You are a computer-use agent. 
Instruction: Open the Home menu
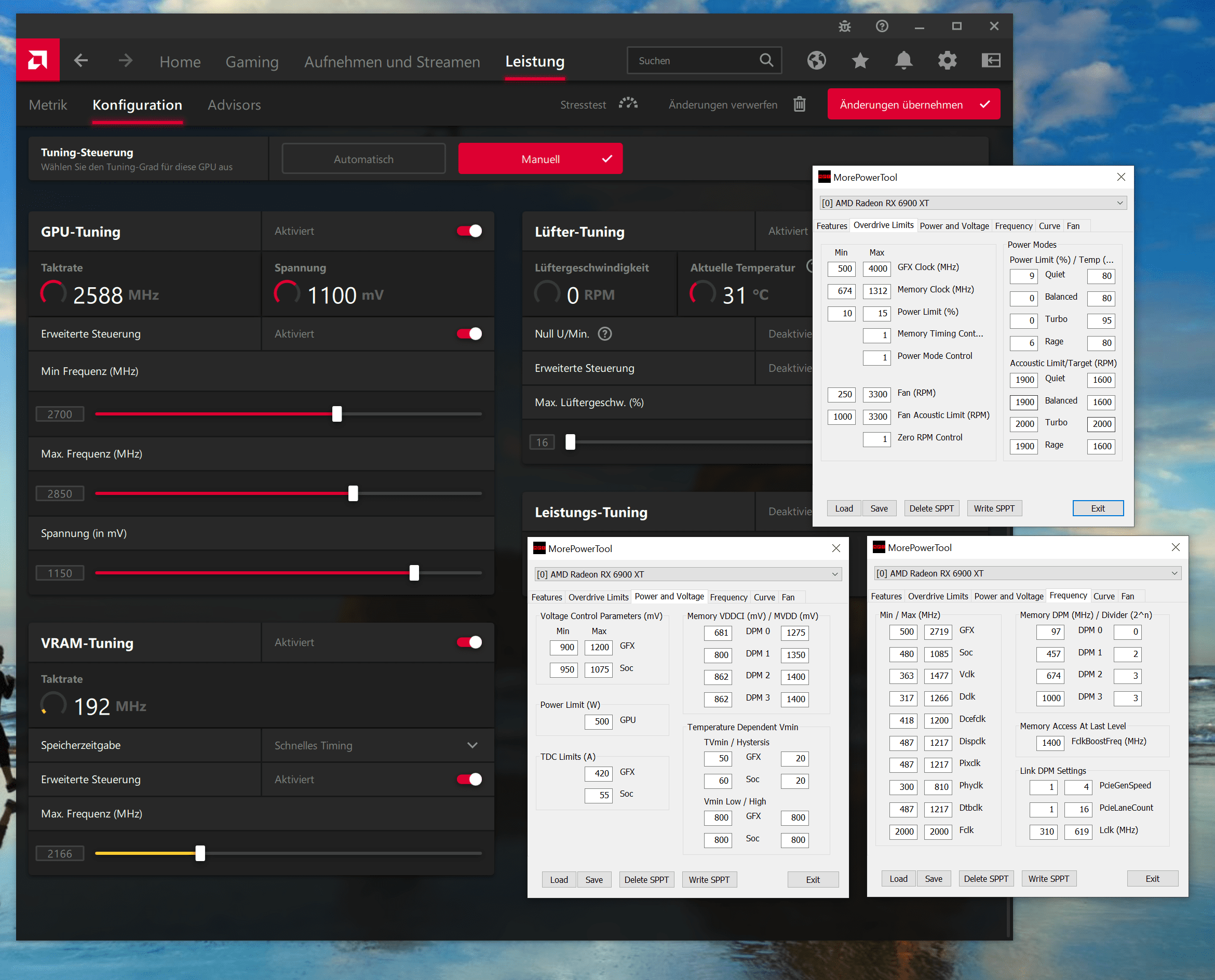point(180,61)
